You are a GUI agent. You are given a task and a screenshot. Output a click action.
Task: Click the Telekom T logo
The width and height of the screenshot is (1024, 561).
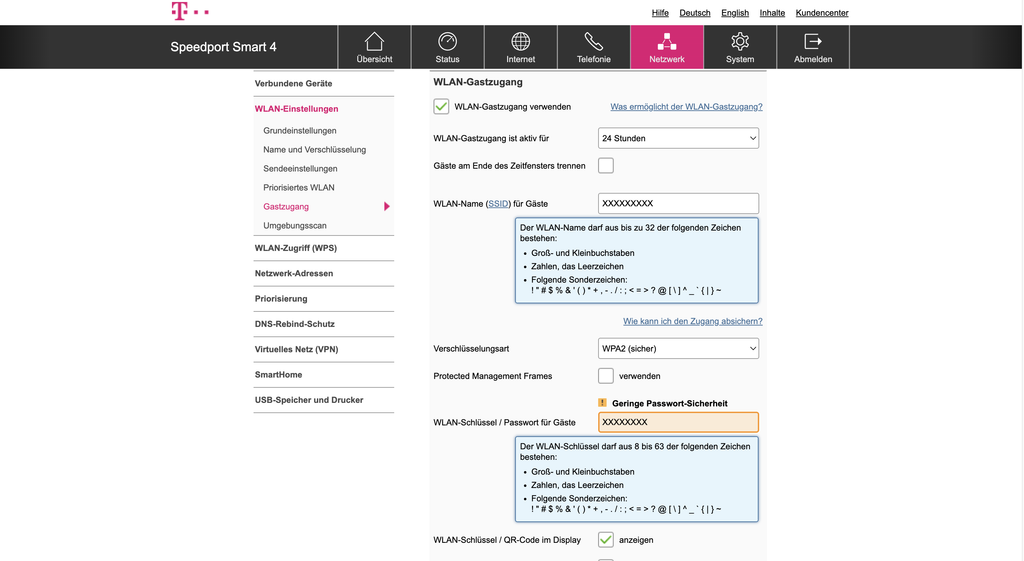(190, 11)
